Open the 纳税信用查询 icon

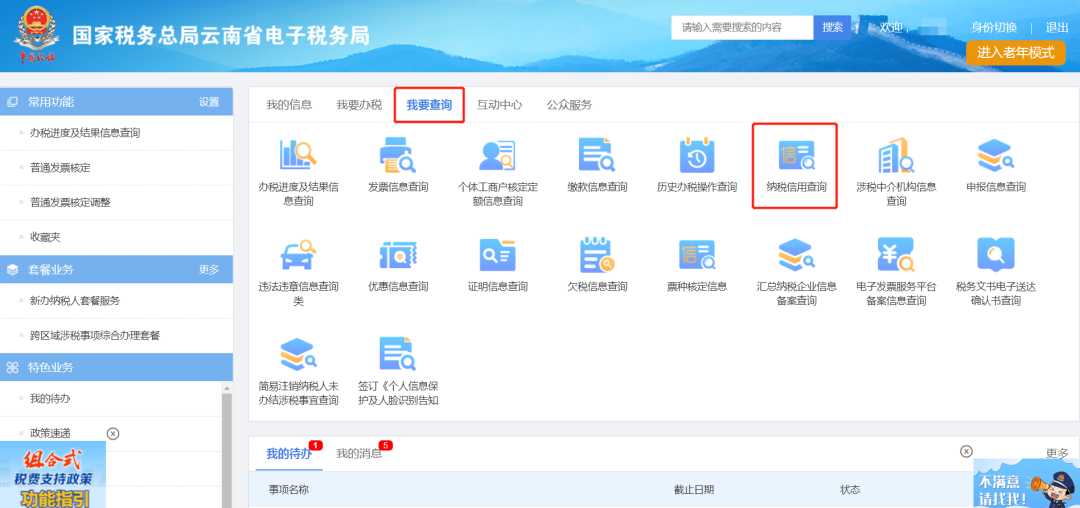point(796,157)
